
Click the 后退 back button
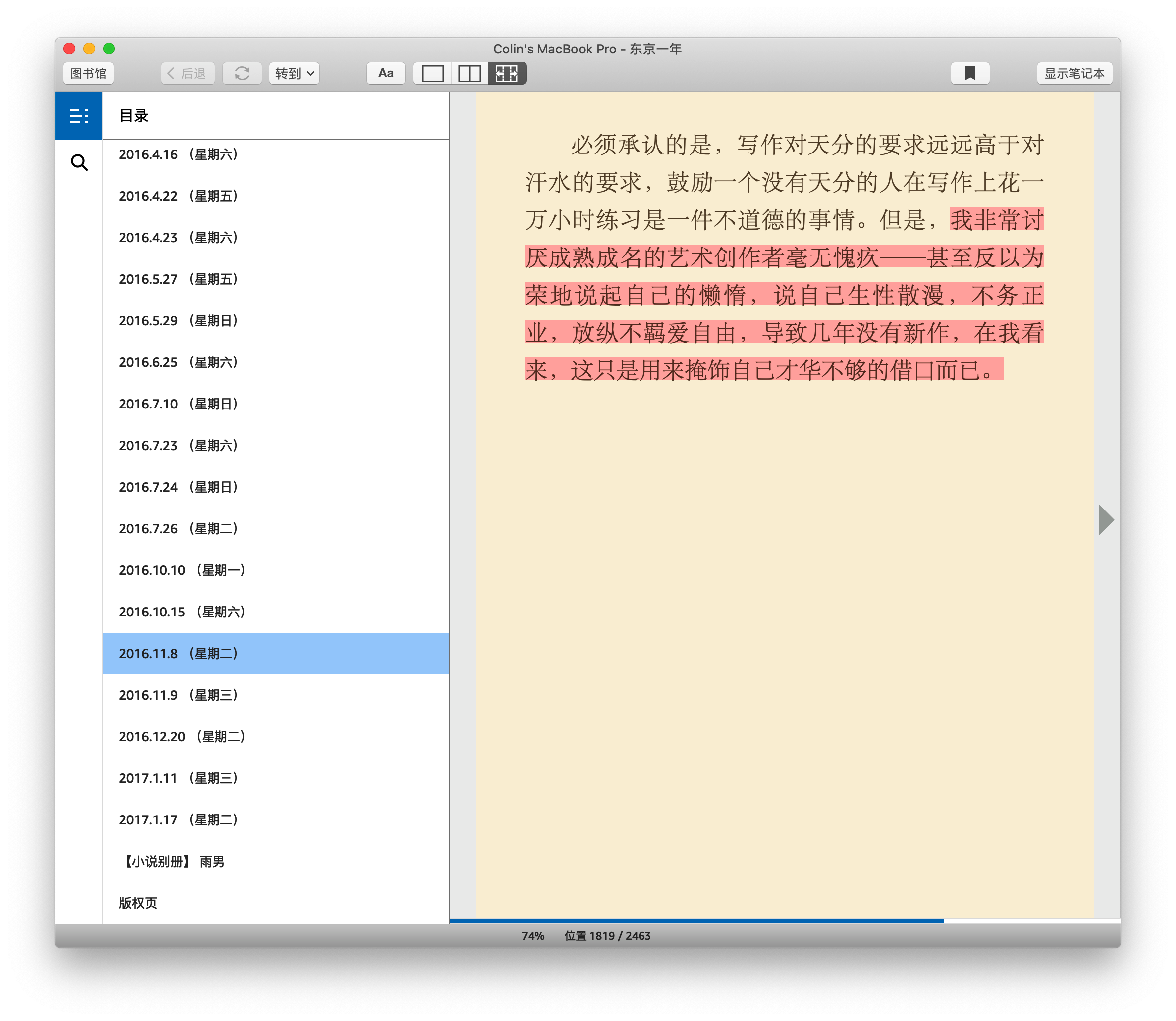point(188,73)
